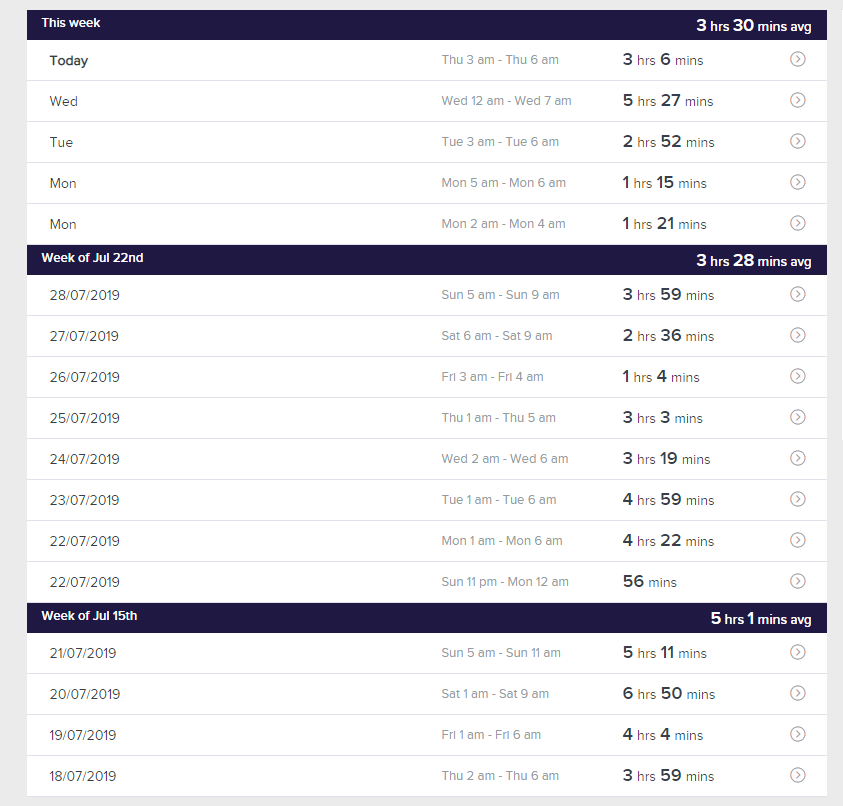
Task: Click arrow for Mon 5 am - 6 am entry
Action: tap(797, 183)
